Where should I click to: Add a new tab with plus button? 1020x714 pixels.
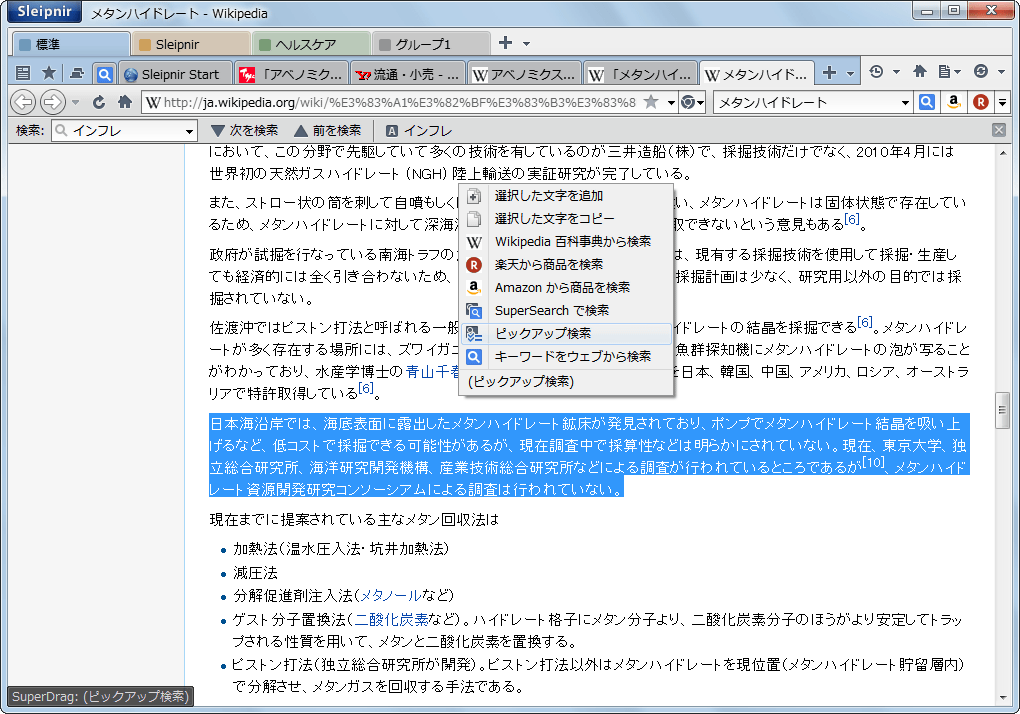point(829,72)
